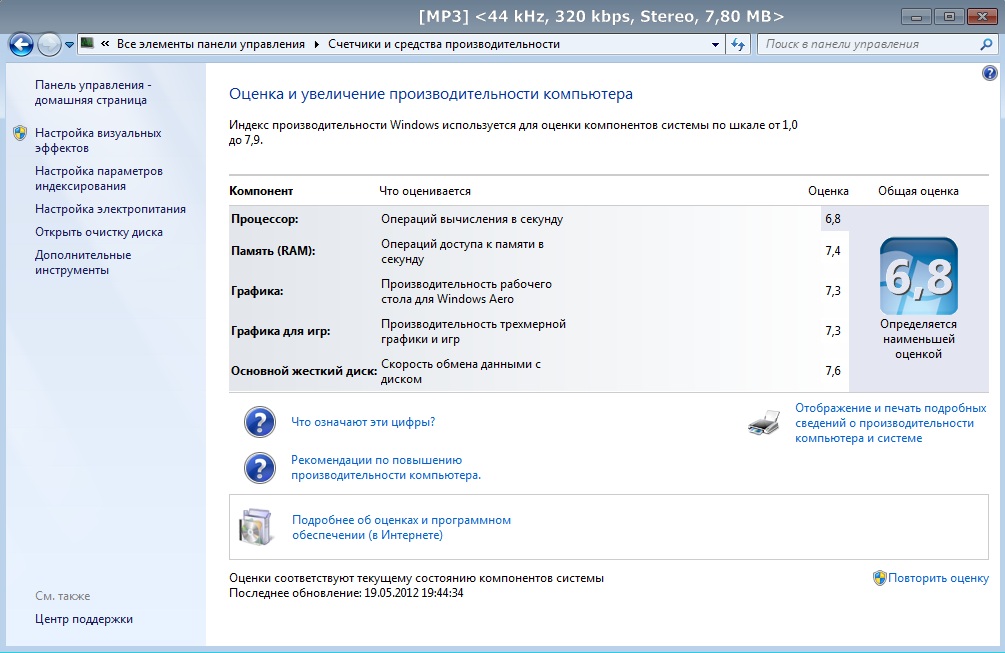The image size is (1005, 653).
Task: Click the Control Panel icon in address bar
Action: [x=87, y=44]
